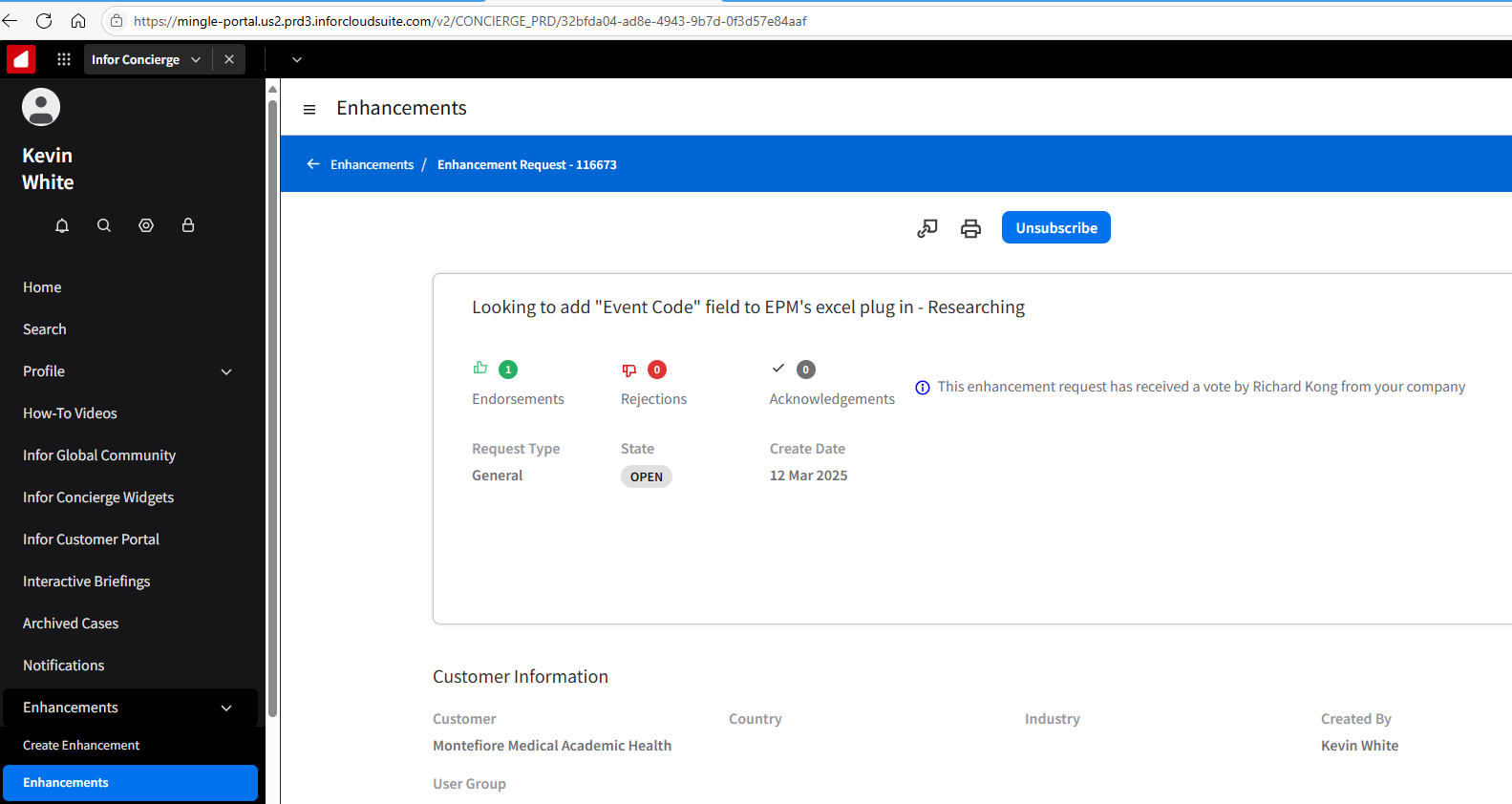The image size is (1512, 804).
Task: Select the highlighted Enhancements submenu item
Action: [131, 783]
